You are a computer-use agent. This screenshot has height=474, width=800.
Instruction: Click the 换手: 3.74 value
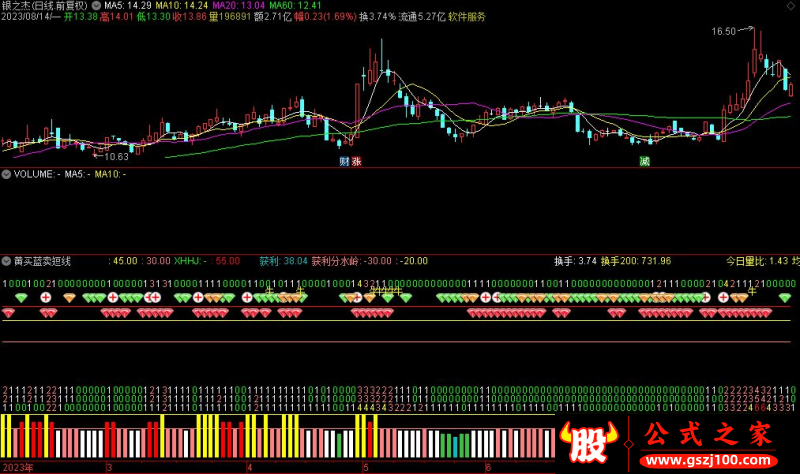tap(576, 261)
